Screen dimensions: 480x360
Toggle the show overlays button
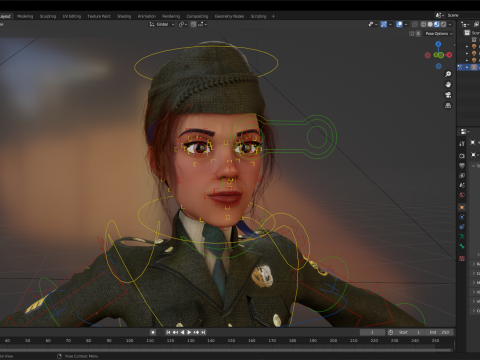[x=399, y=24]
